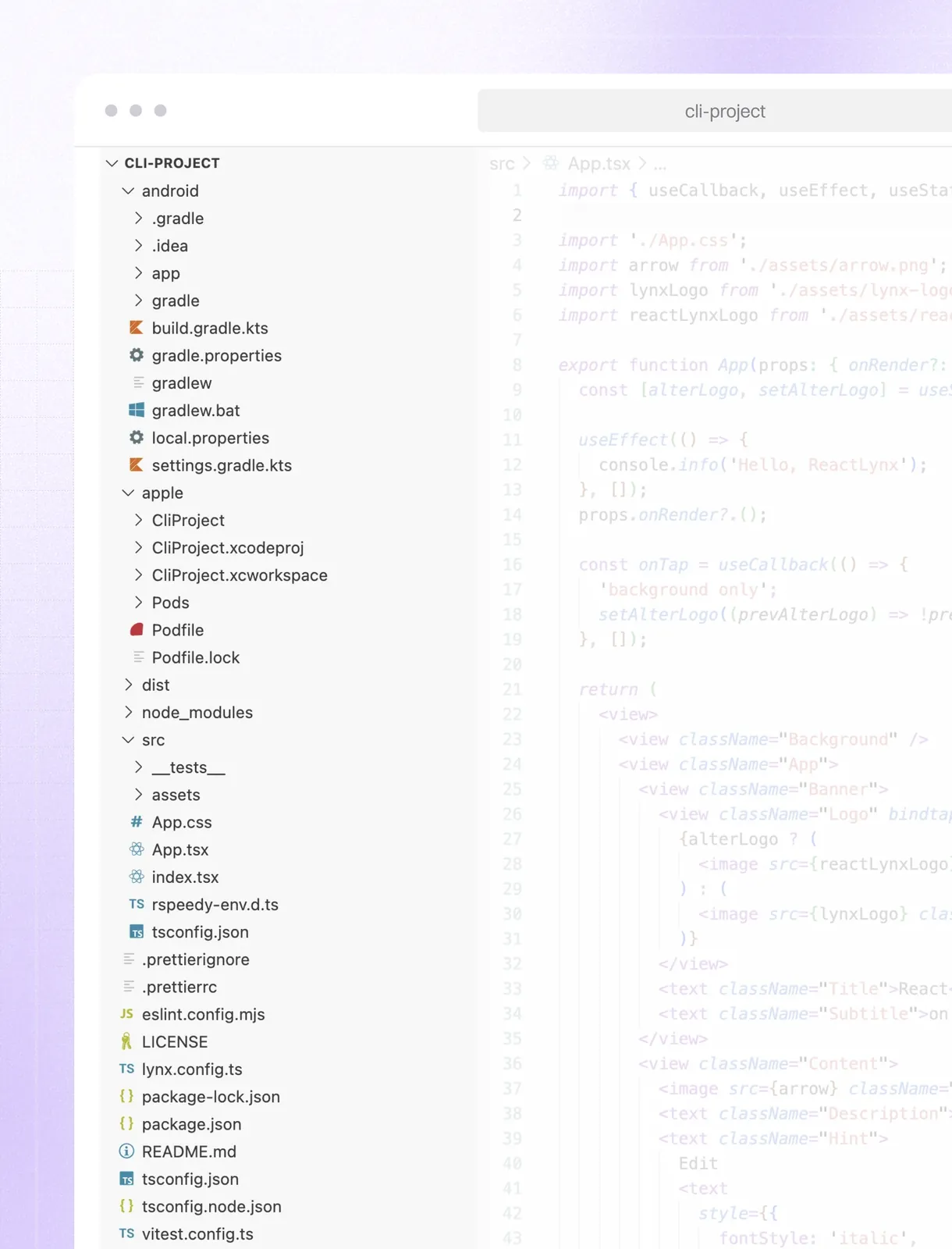Expand the CliProject.xcodeproj chevron
The width and height of the screenshot is (952, 1249).
138,547
